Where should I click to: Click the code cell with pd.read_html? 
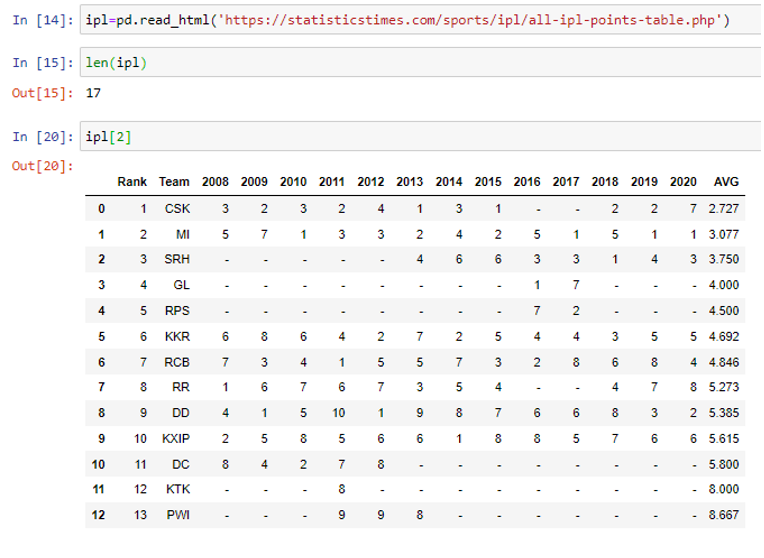[x=421, y=20]
